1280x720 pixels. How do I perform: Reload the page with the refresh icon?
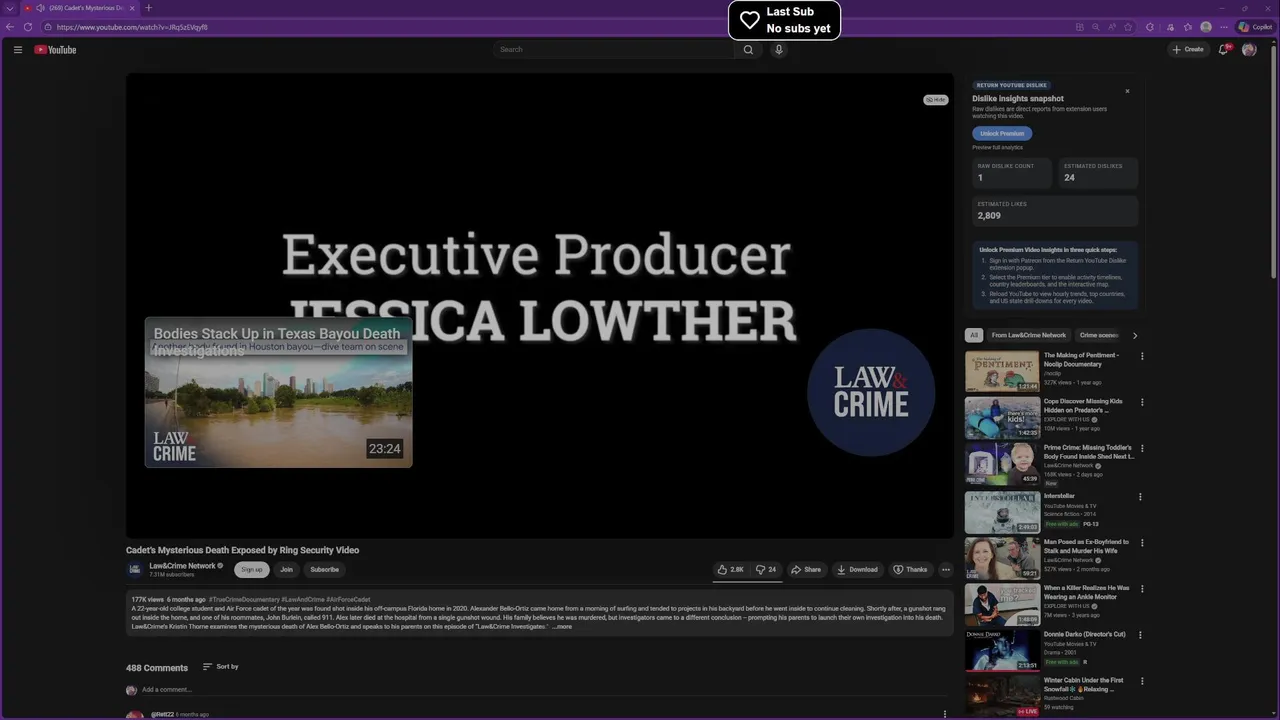coord(28,27)
